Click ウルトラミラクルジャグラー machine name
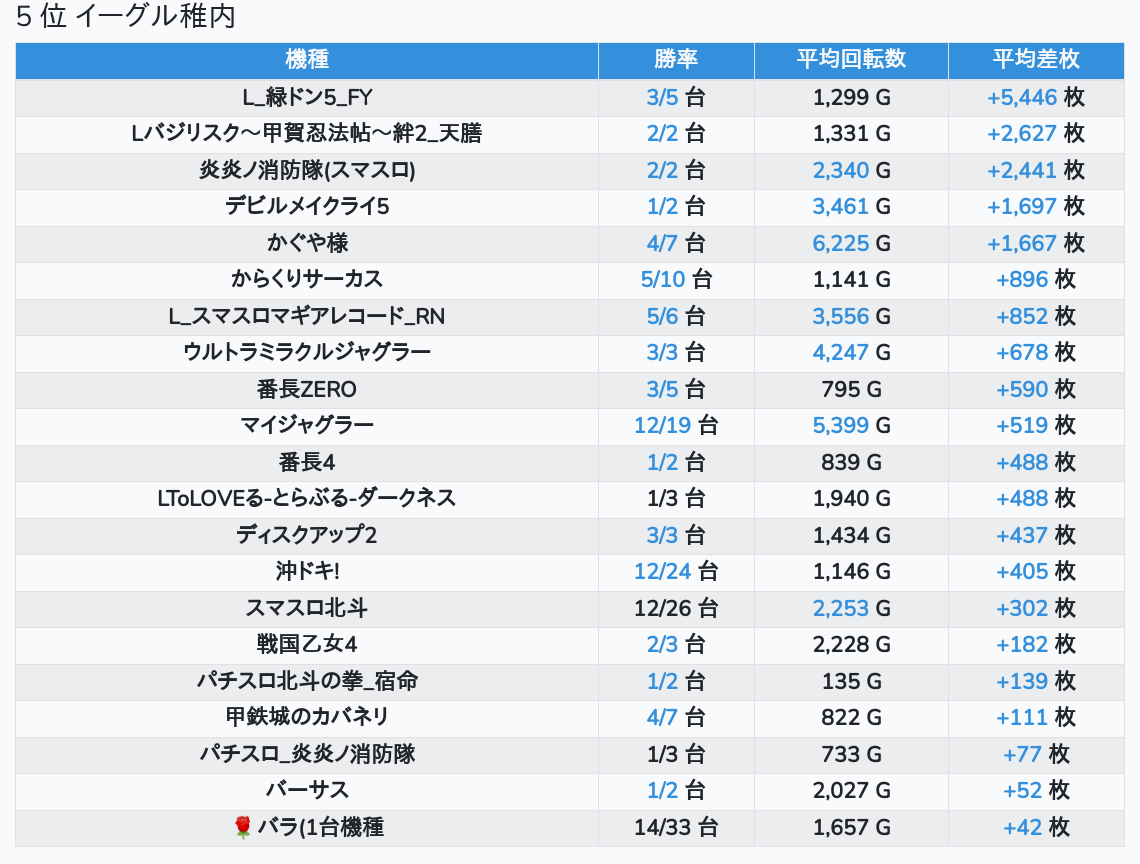The image size is (1140, 864). click(x=307, y=353)
